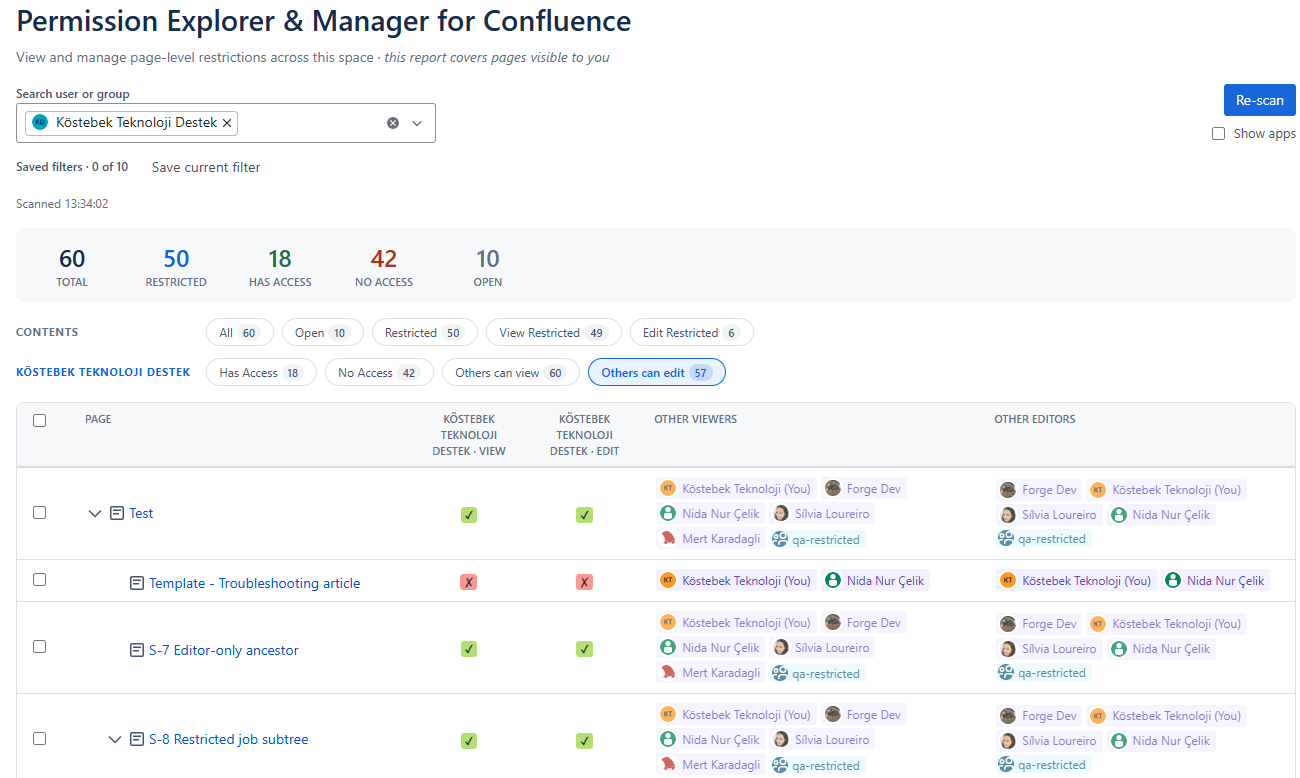Viewport: 1300px width, 778px height.
Task: Collapse the Test page tree chevron
Action: click(x=95, y=513)
